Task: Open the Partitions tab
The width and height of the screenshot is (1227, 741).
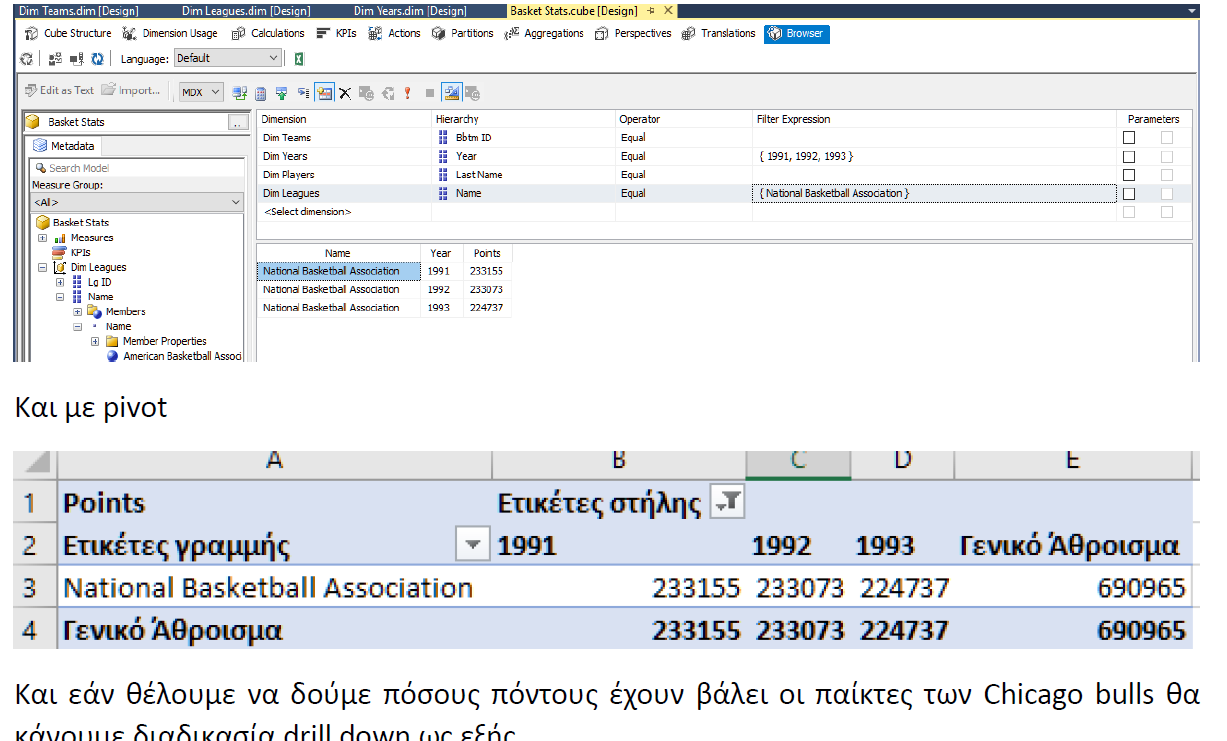Action: tap(462, 33)
